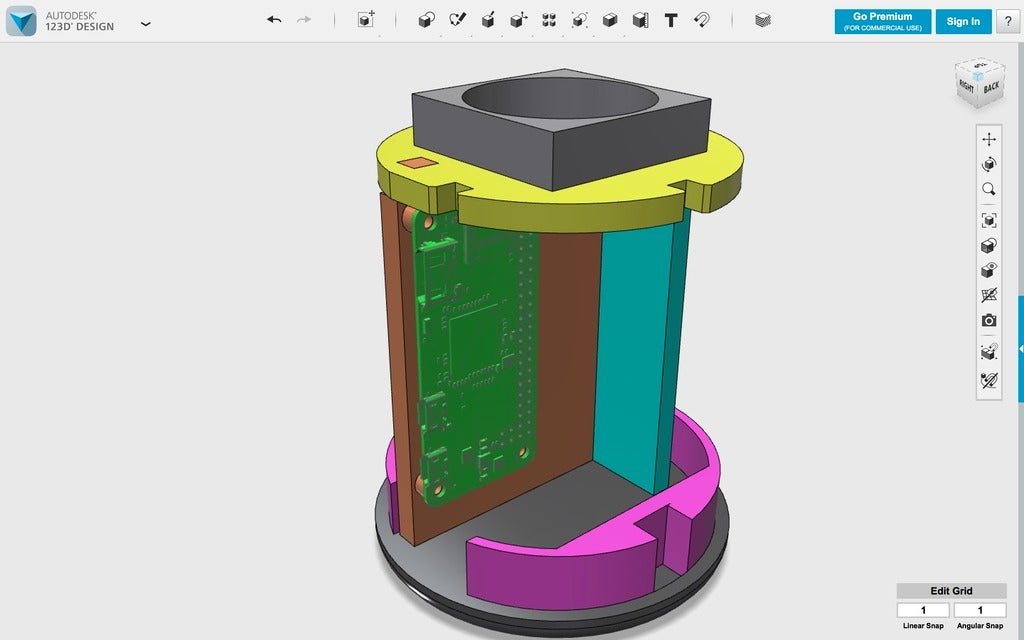Open Help with the question mark button
The width and height of the screenshot is (1024, 640).
[1008, 22]
